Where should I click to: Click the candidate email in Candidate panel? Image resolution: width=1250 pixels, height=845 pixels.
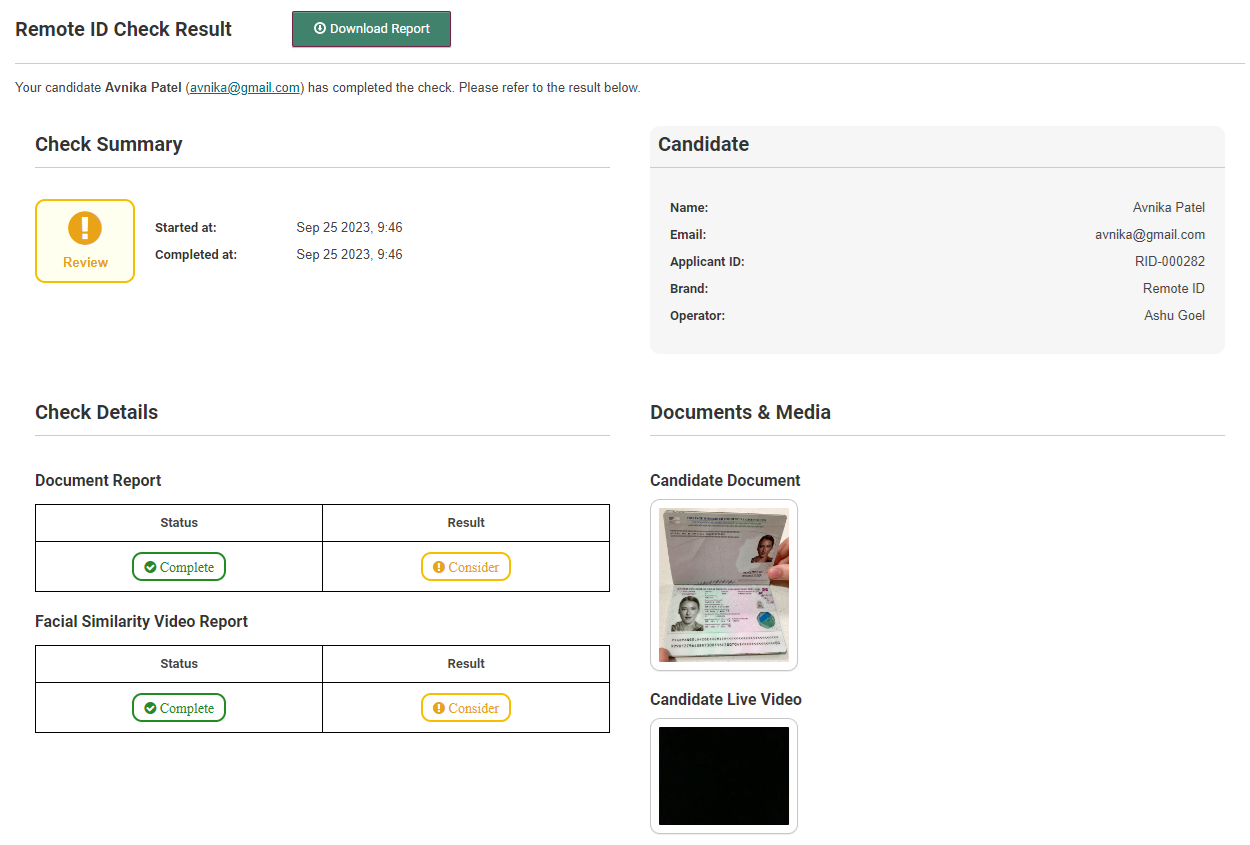point(1150,235)
